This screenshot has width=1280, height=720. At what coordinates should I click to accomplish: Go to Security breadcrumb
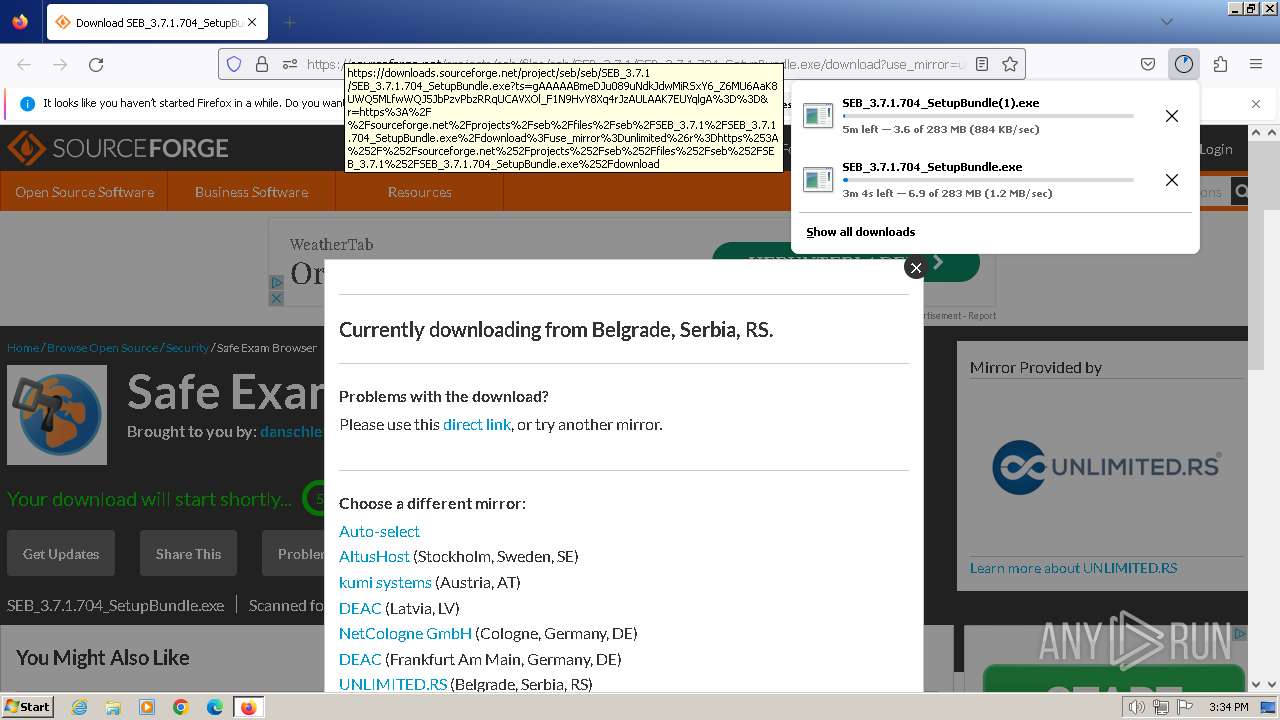click(x=187, y=348)
